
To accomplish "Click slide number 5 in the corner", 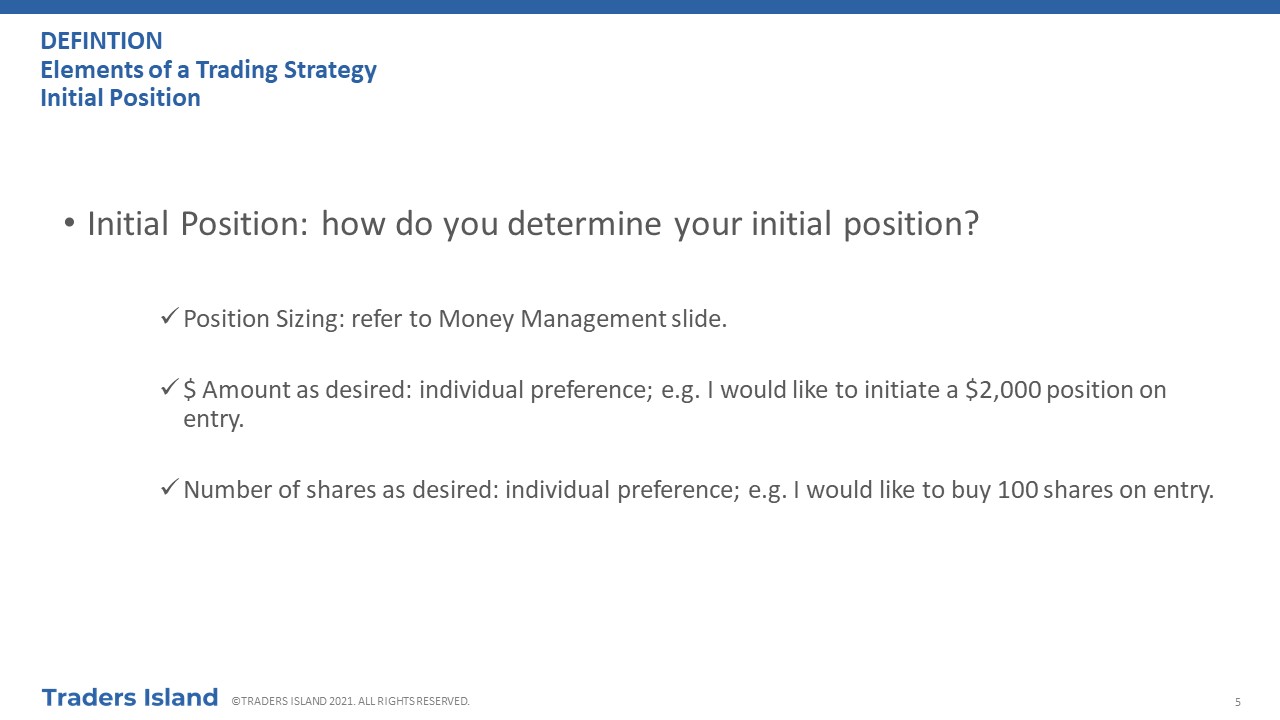I will coord(1238,702).
